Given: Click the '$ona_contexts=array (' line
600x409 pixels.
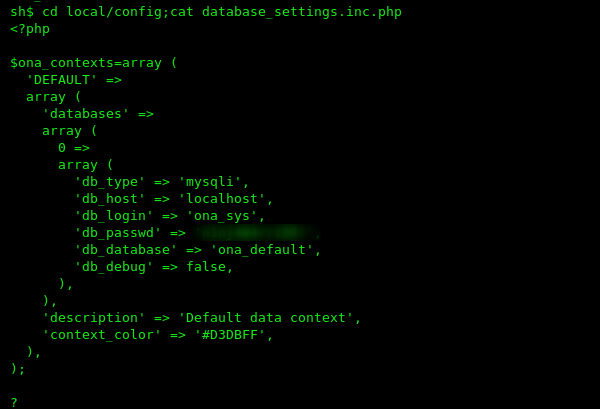Looking at the screenshot, I should [x=94, y=63].
